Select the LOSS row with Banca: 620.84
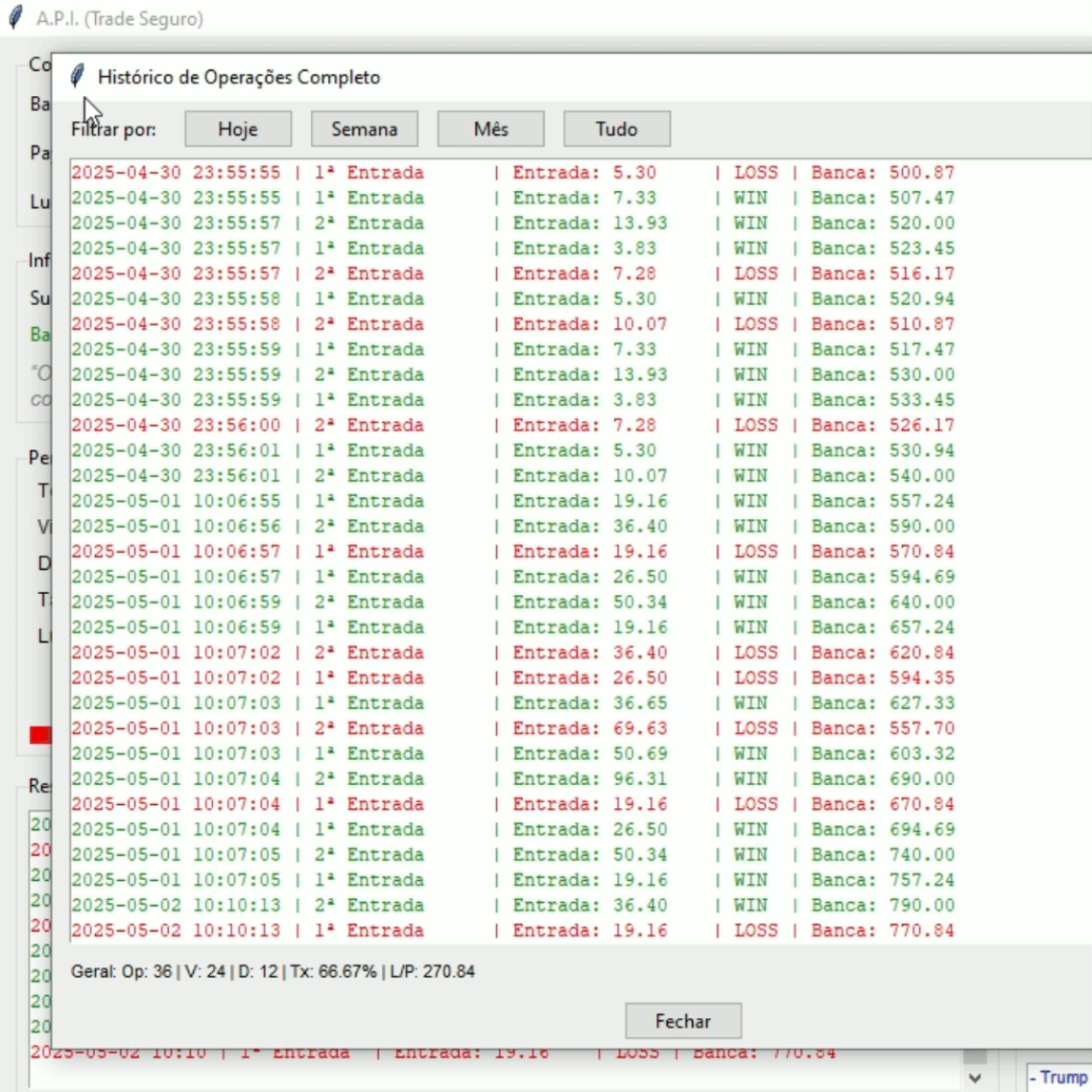 click(512, 653)
